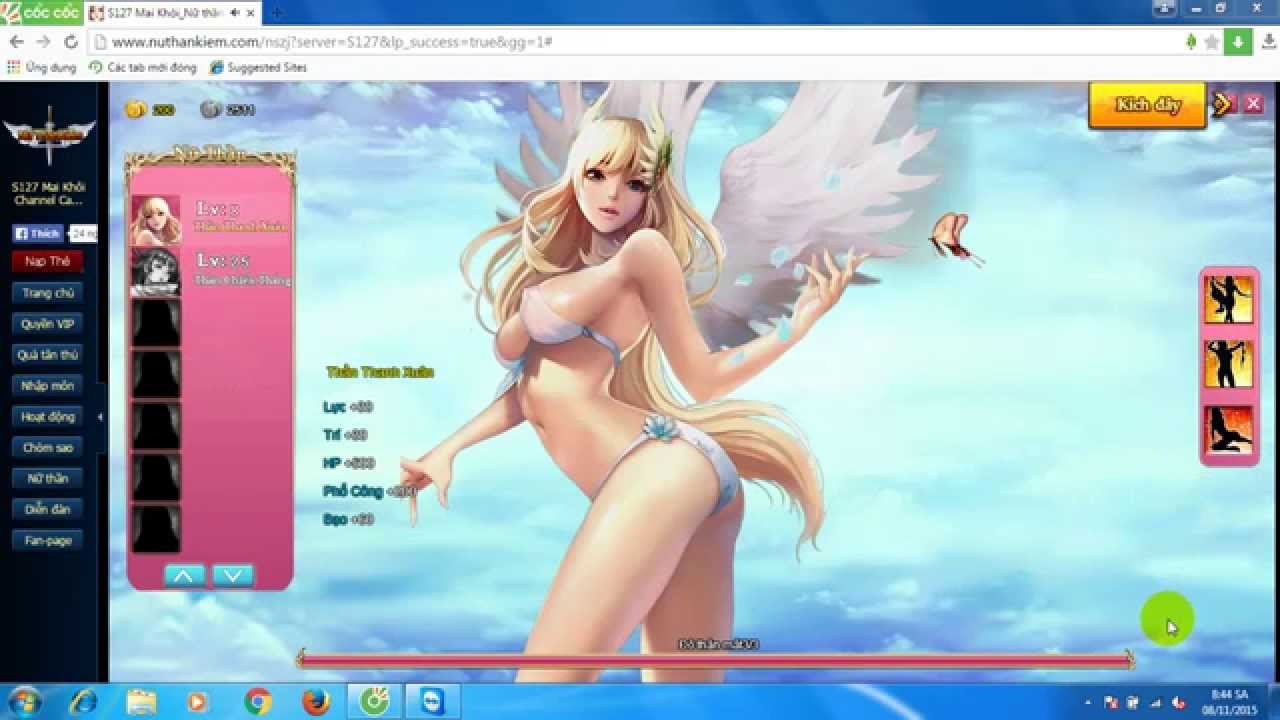The height and width of the screenshot is (720, 1280).
Task: Open Quyền VIP in the sidebar
Action: 47,323
